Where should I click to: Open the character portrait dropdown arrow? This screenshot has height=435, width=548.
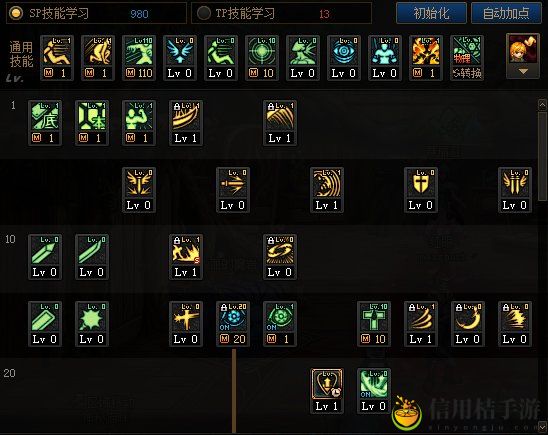[x=523, y=71]
